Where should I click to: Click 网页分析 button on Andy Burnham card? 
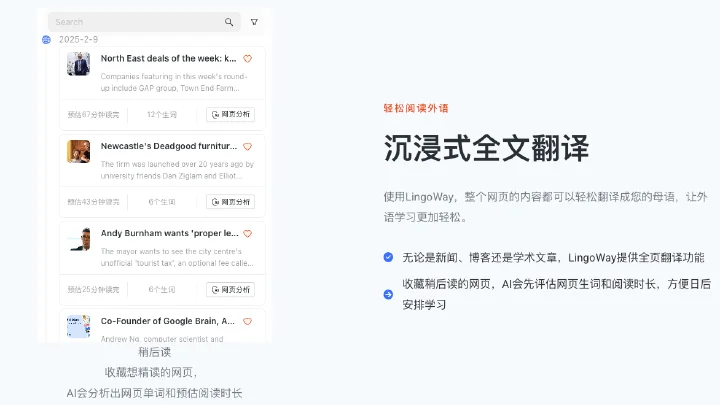coord(231,290)
